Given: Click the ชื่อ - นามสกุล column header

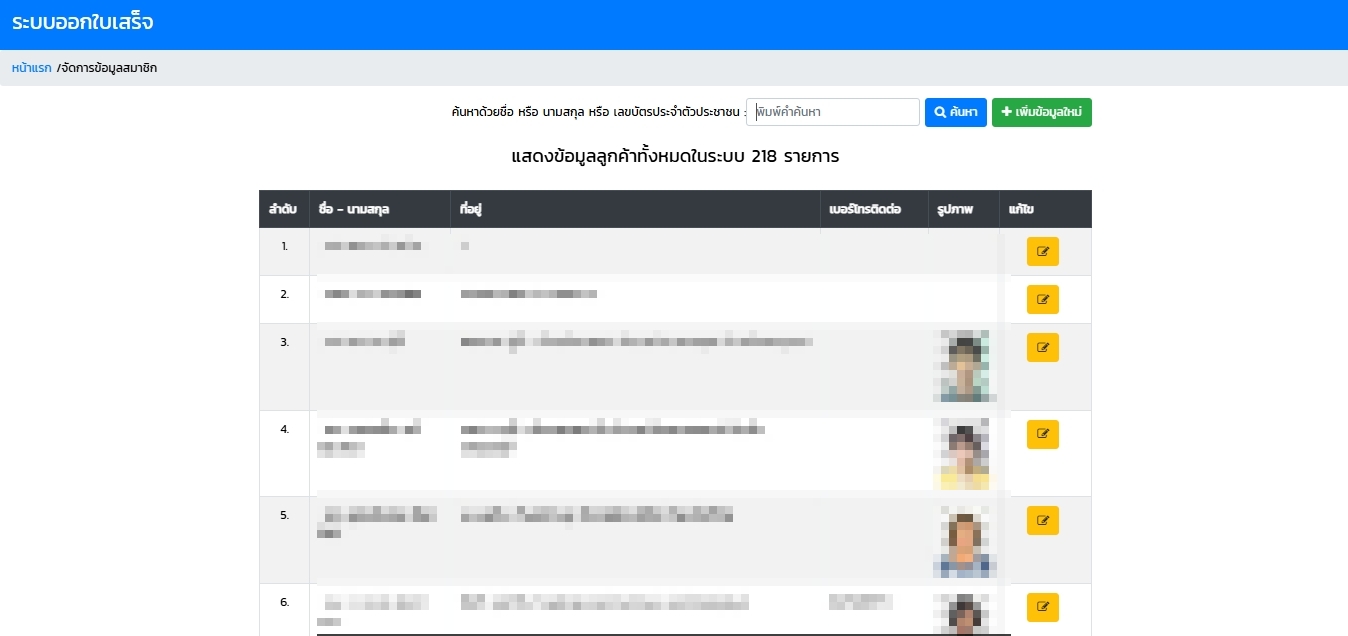Looking at the screenshot, I should pos(353,210).
